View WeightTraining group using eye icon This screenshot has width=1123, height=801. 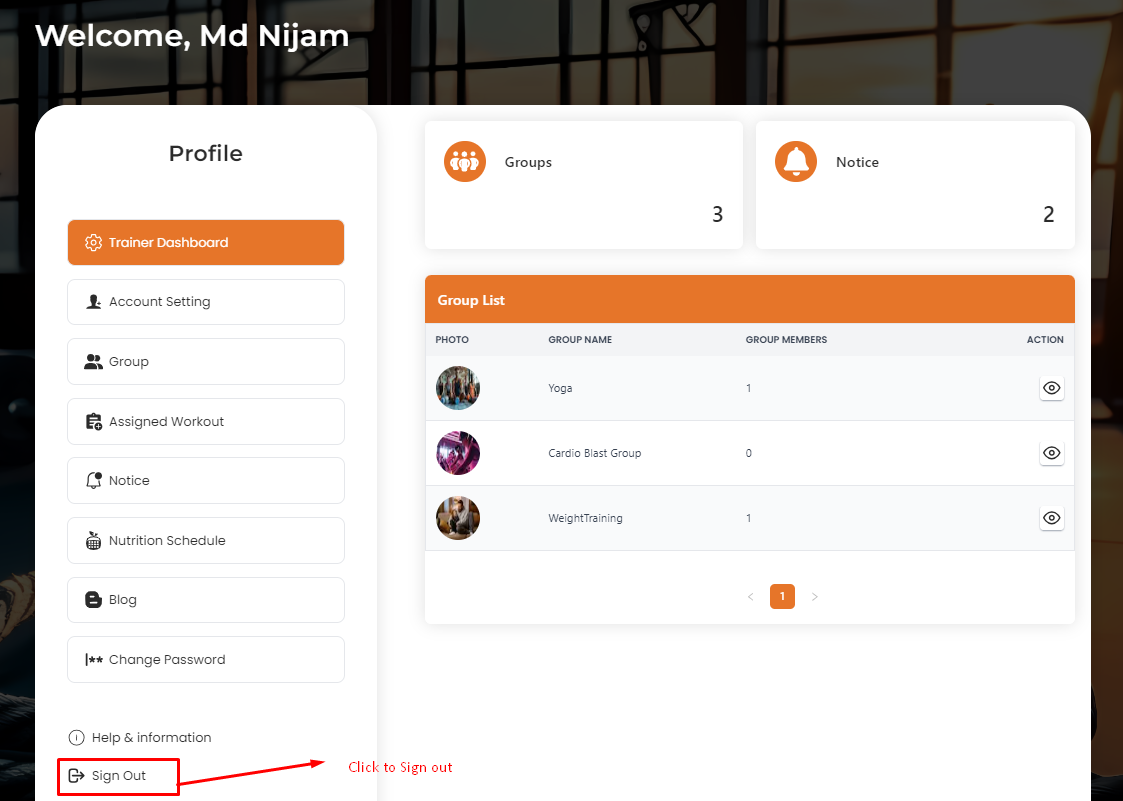tap(1051, 518)
